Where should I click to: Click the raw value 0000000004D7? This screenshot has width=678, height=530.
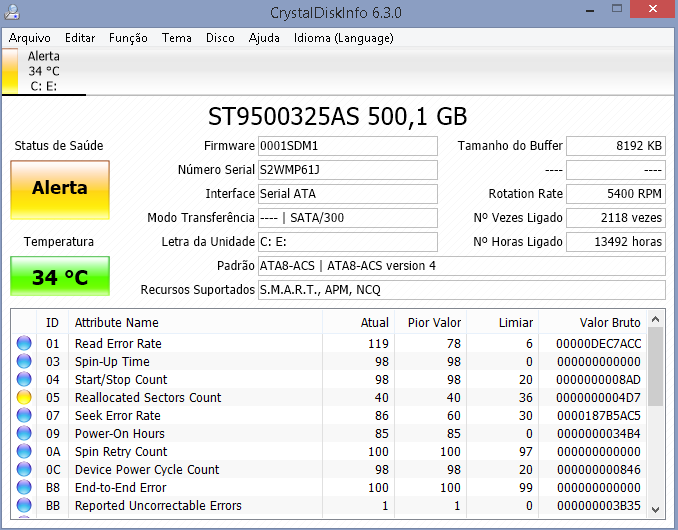pyautogui.click(x=599, y=398)
